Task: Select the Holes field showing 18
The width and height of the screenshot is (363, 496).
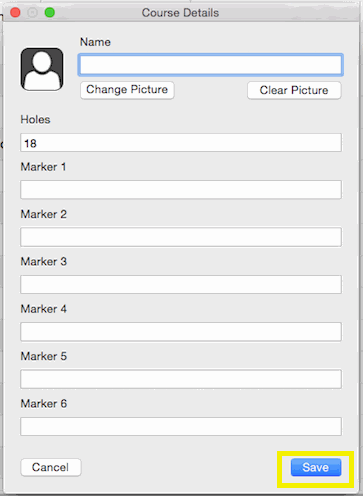Action: point(181,143)
